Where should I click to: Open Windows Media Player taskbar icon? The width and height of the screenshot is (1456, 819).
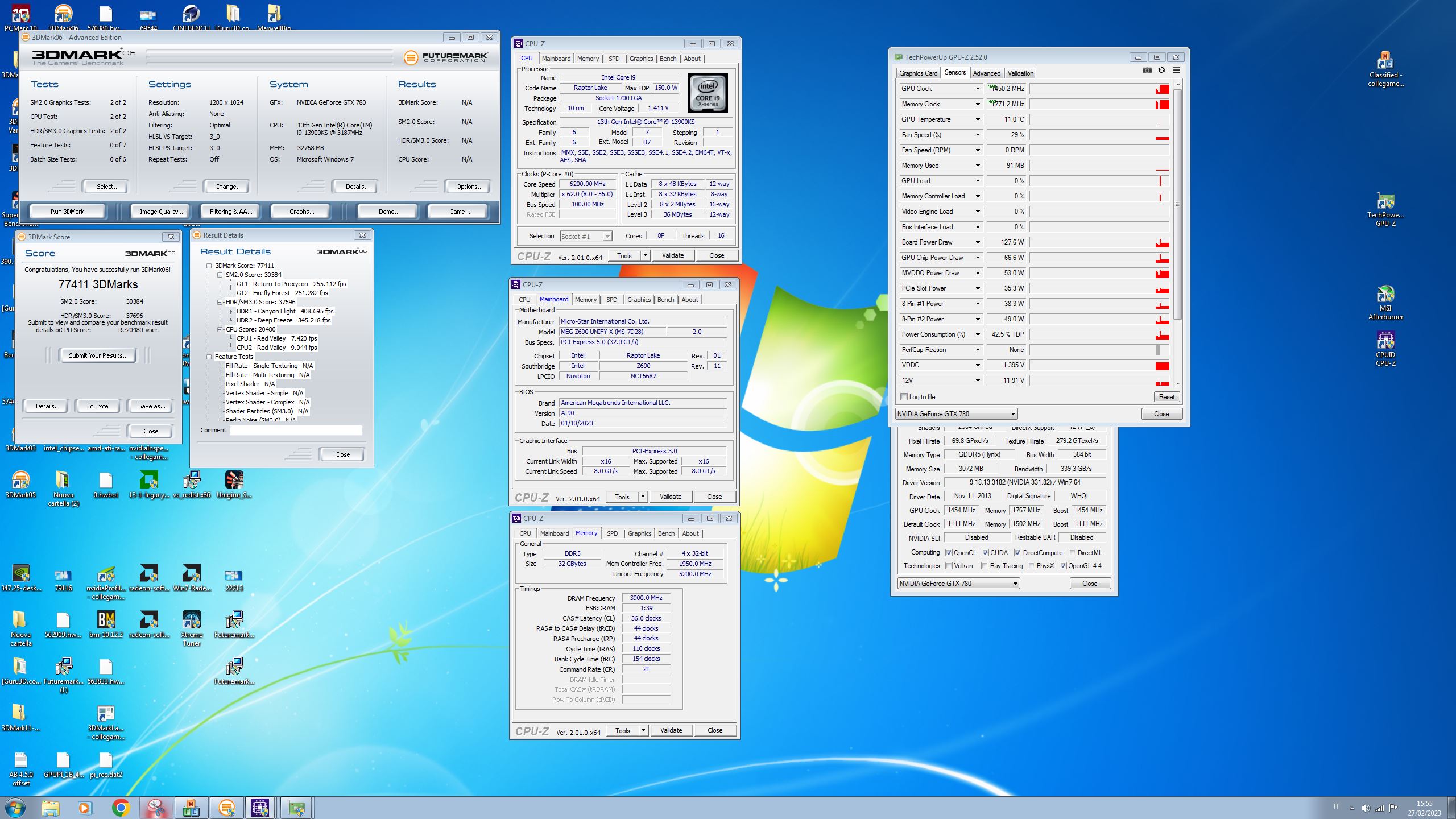(x=84, y=808)
